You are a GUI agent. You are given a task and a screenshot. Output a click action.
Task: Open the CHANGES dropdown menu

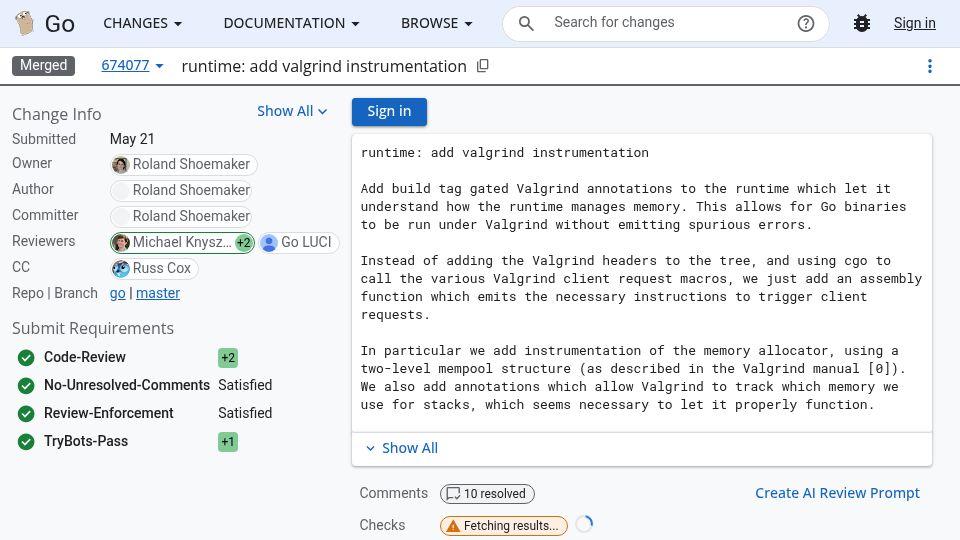143,23
